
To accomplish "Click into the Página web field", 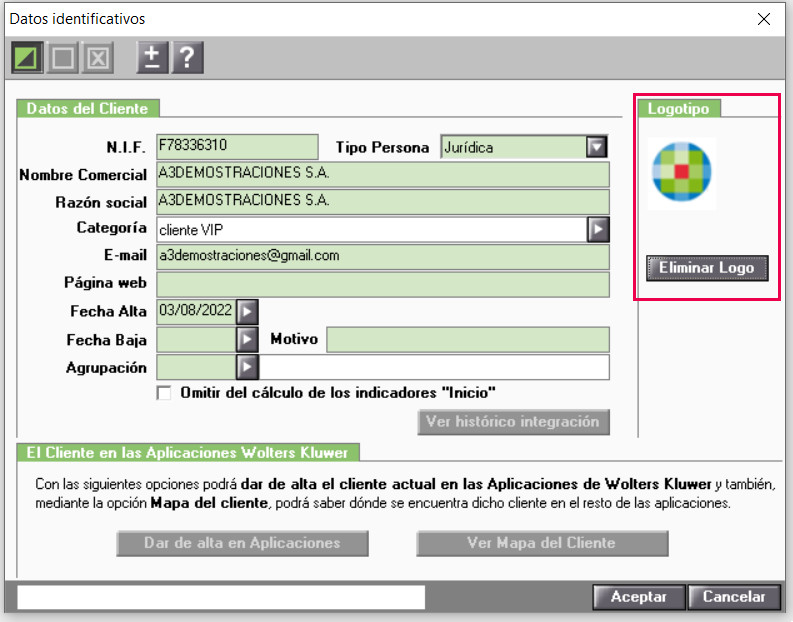I will [383, 284].
